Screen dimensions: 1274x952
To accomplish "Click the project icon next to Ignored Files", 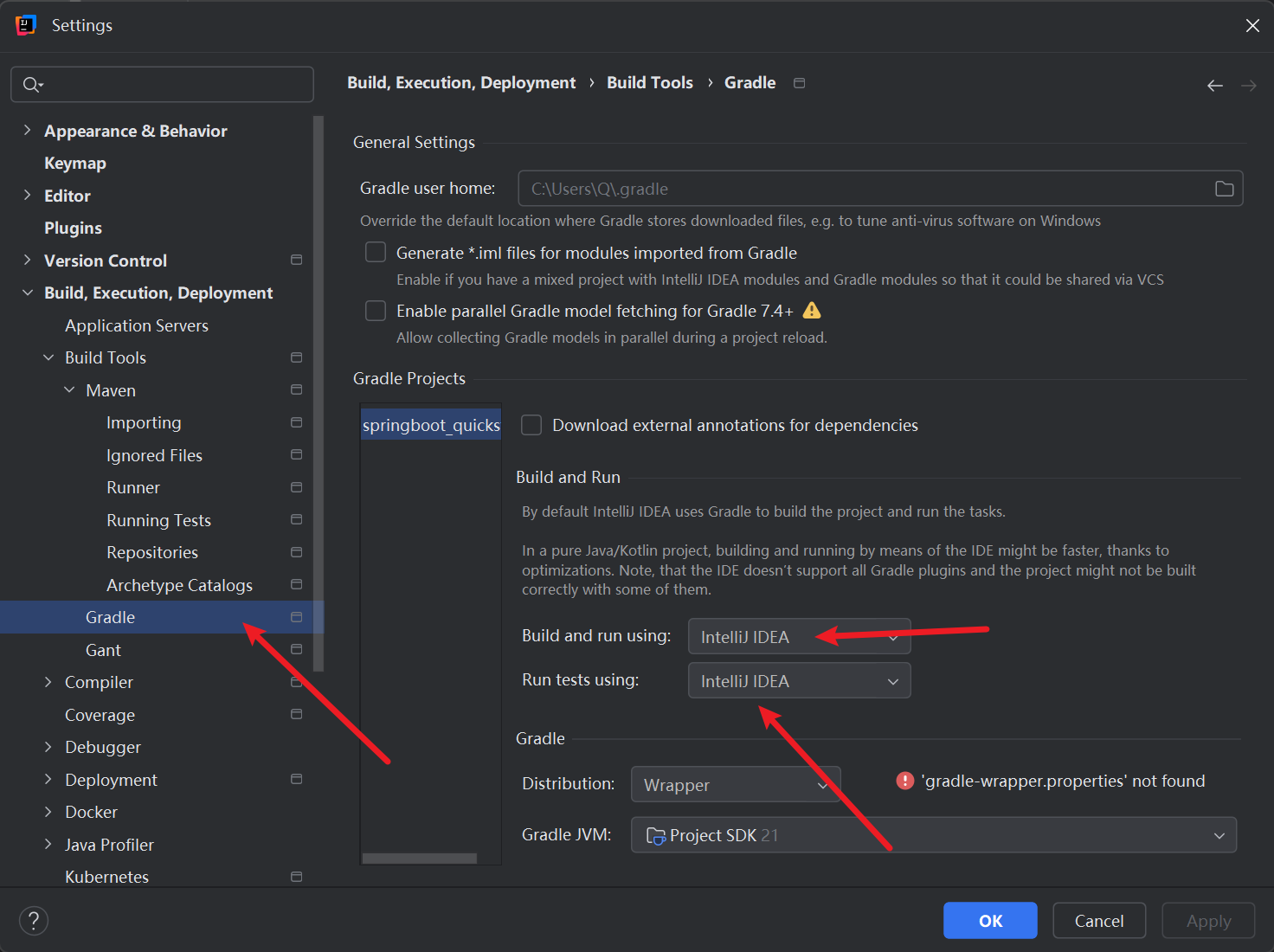I will tap(297, 454).
